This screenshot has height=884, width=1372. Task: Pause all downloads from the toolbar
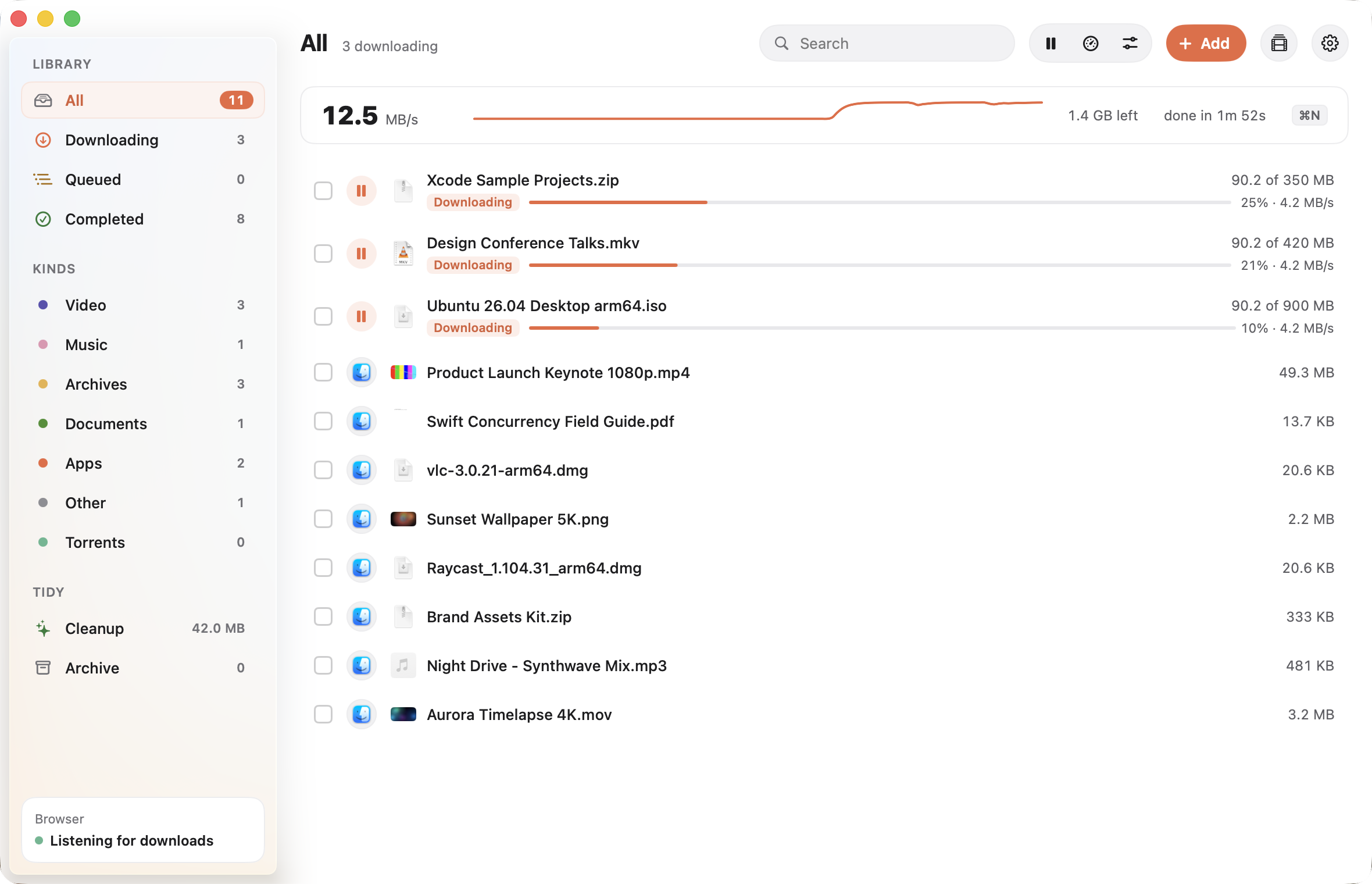pyautogui.click(x=1051, y=44)
